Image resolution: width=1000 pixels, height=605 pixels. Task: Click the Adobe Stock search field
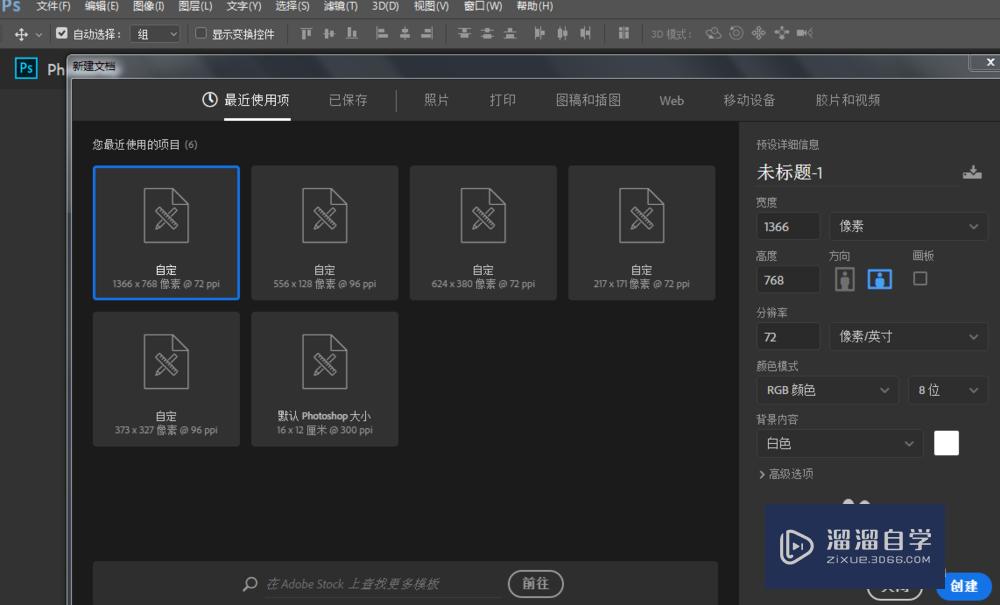click(x=383, y=584)
